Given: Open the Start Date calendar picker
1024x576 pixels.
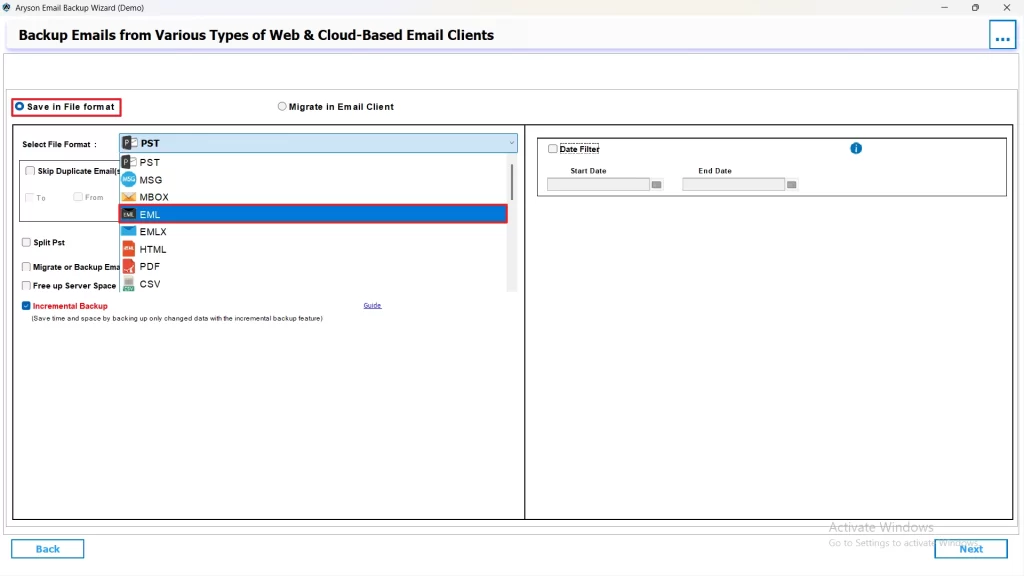Looking at the screenshot, I should tap(656, 184).
